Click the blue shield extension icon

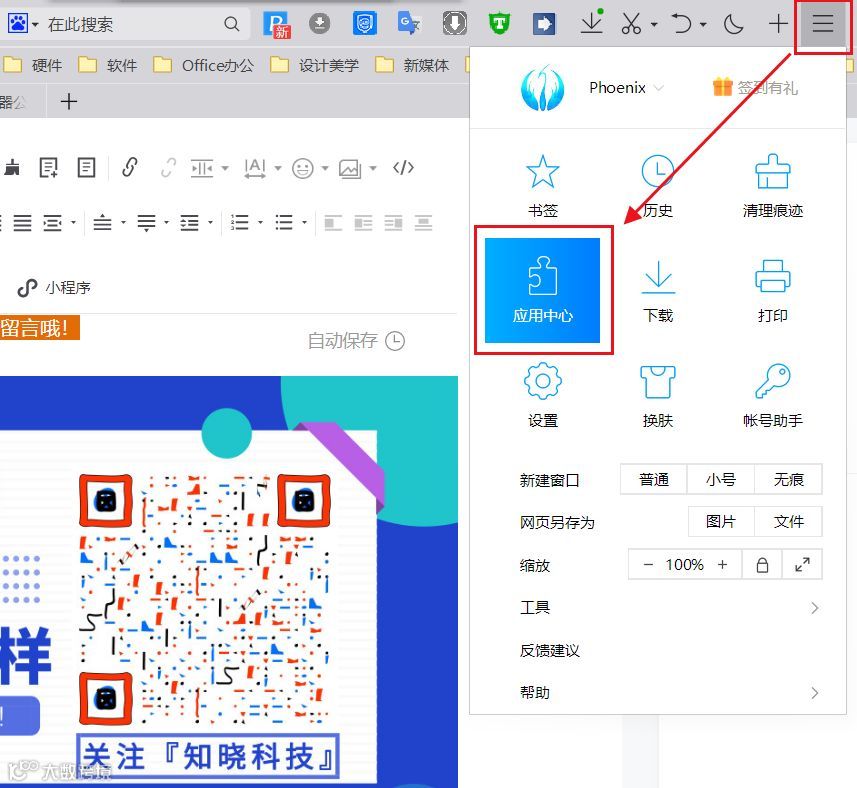[365, 23]
